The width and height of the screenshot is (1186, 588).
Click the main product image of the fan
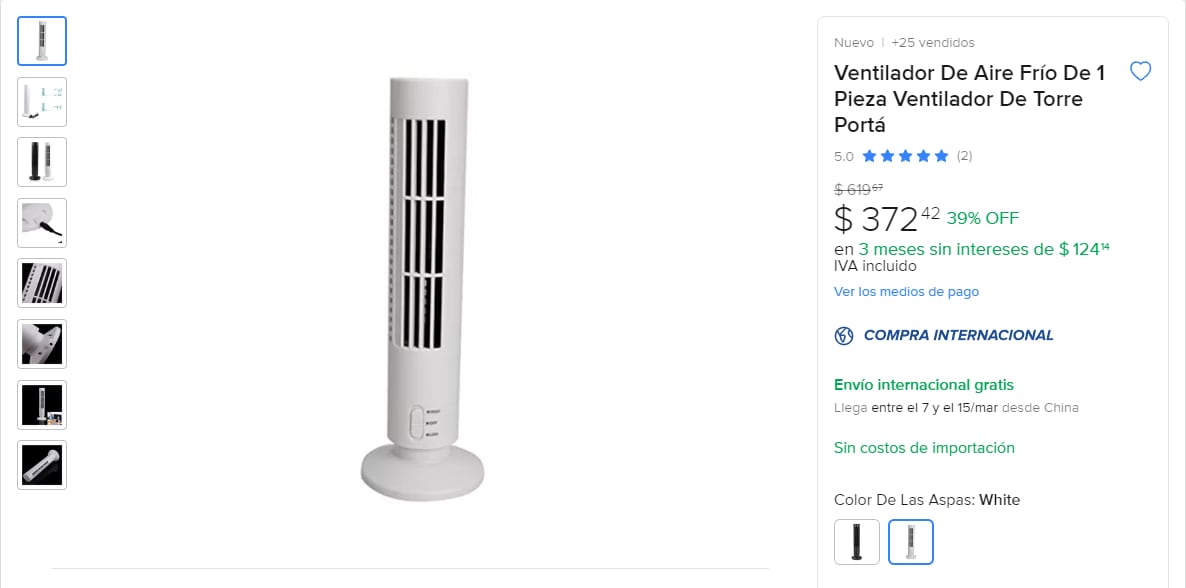pos(424,290)
